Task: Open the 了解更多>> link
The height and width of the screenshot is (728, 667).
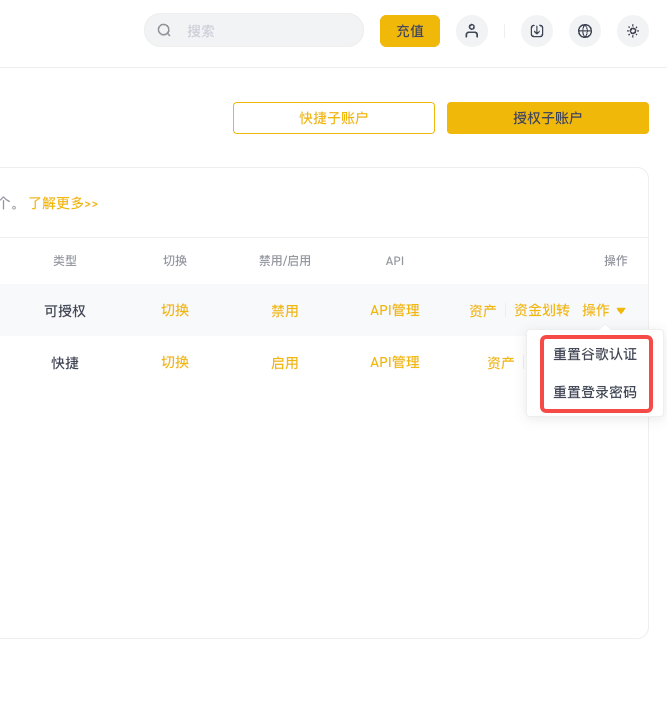Action: 64,203
